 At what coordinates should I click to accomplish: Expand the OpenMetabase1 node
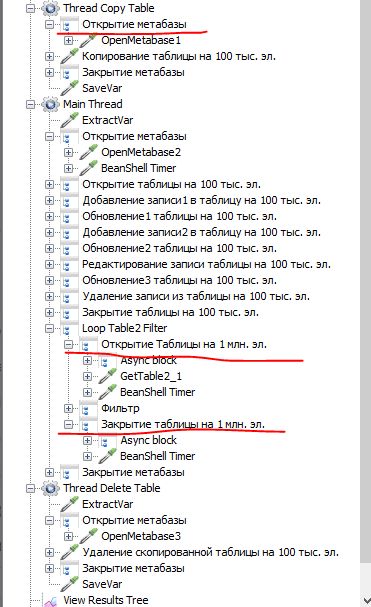pos(68,40)
